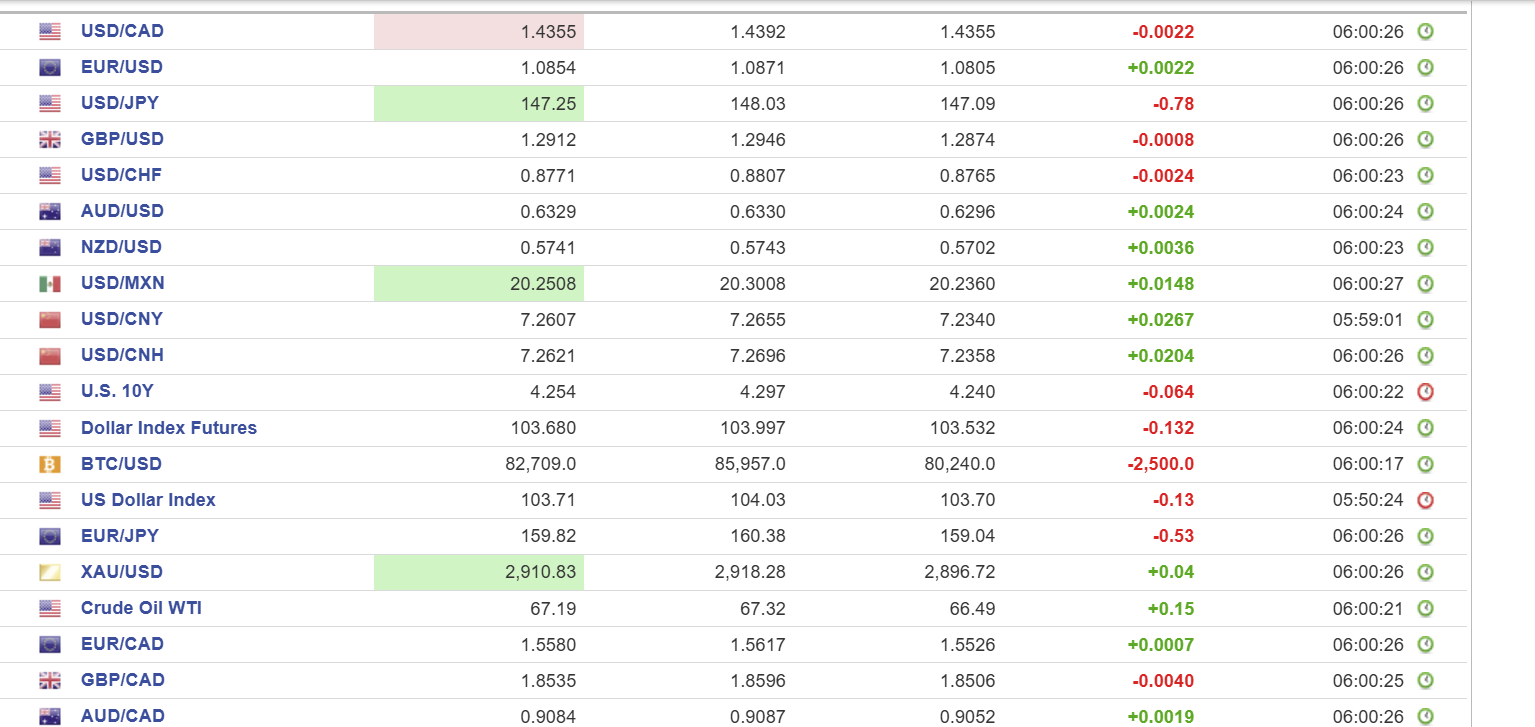Click the BTC/USD change value -2,500.0
Image resolution: width=1535 pixels, height=727 pixels.
(x=1160, y=464)
